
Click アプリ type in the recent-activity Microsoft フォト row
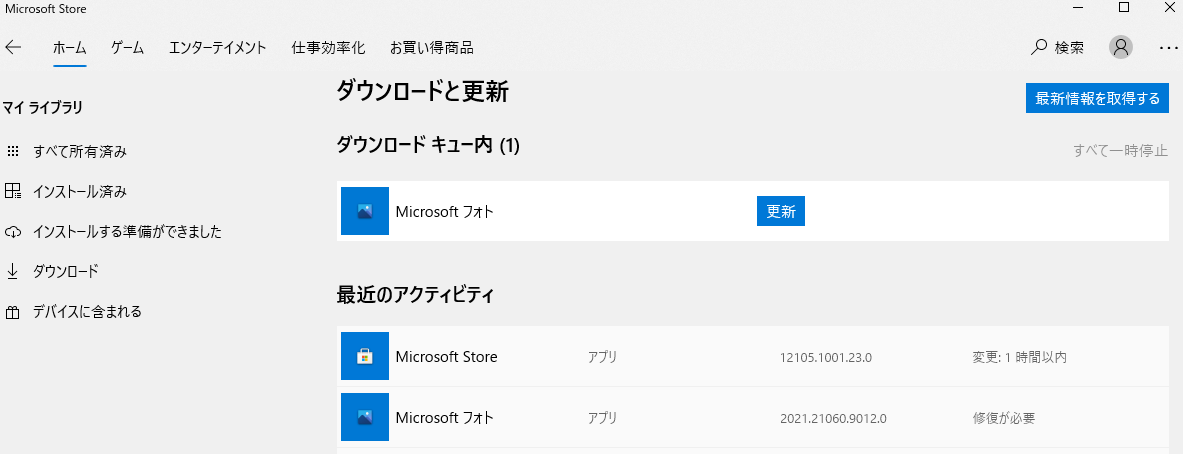[603, 418]
